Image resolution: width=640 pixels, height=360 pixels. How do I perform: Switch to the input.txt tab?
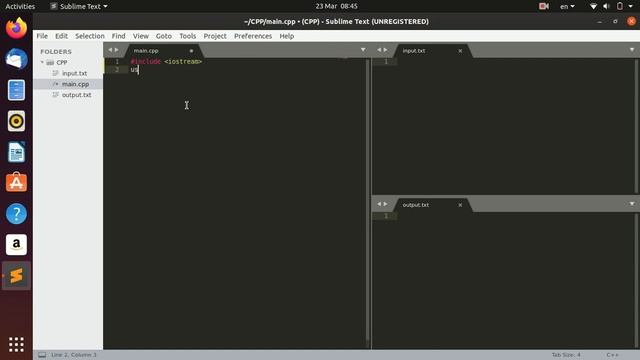click(x=414, y=51)
